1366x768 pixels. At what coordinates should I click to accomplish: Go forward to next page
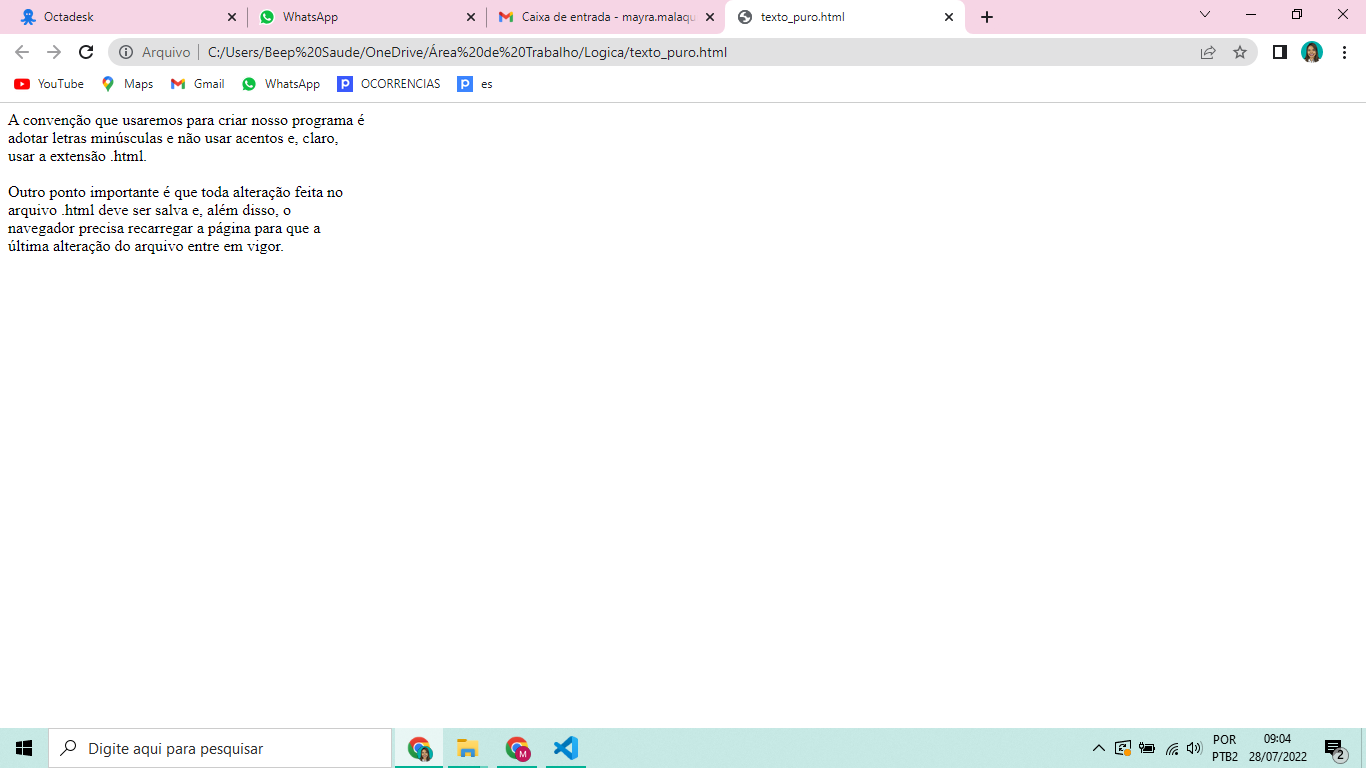(54, 52)
